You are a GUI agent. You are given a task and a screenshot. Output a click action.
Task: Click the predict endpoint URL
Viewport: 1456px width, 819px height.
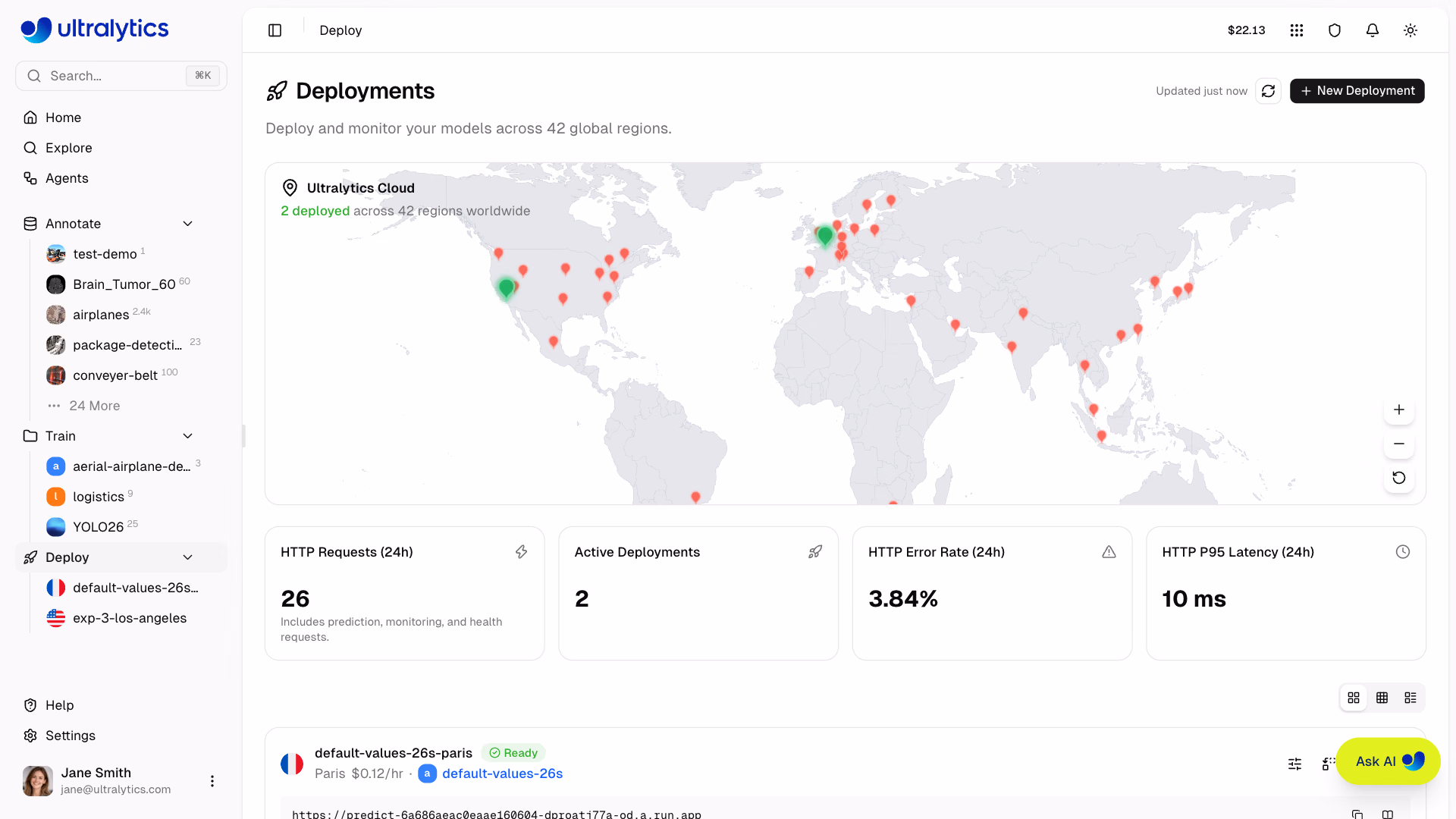497,814
